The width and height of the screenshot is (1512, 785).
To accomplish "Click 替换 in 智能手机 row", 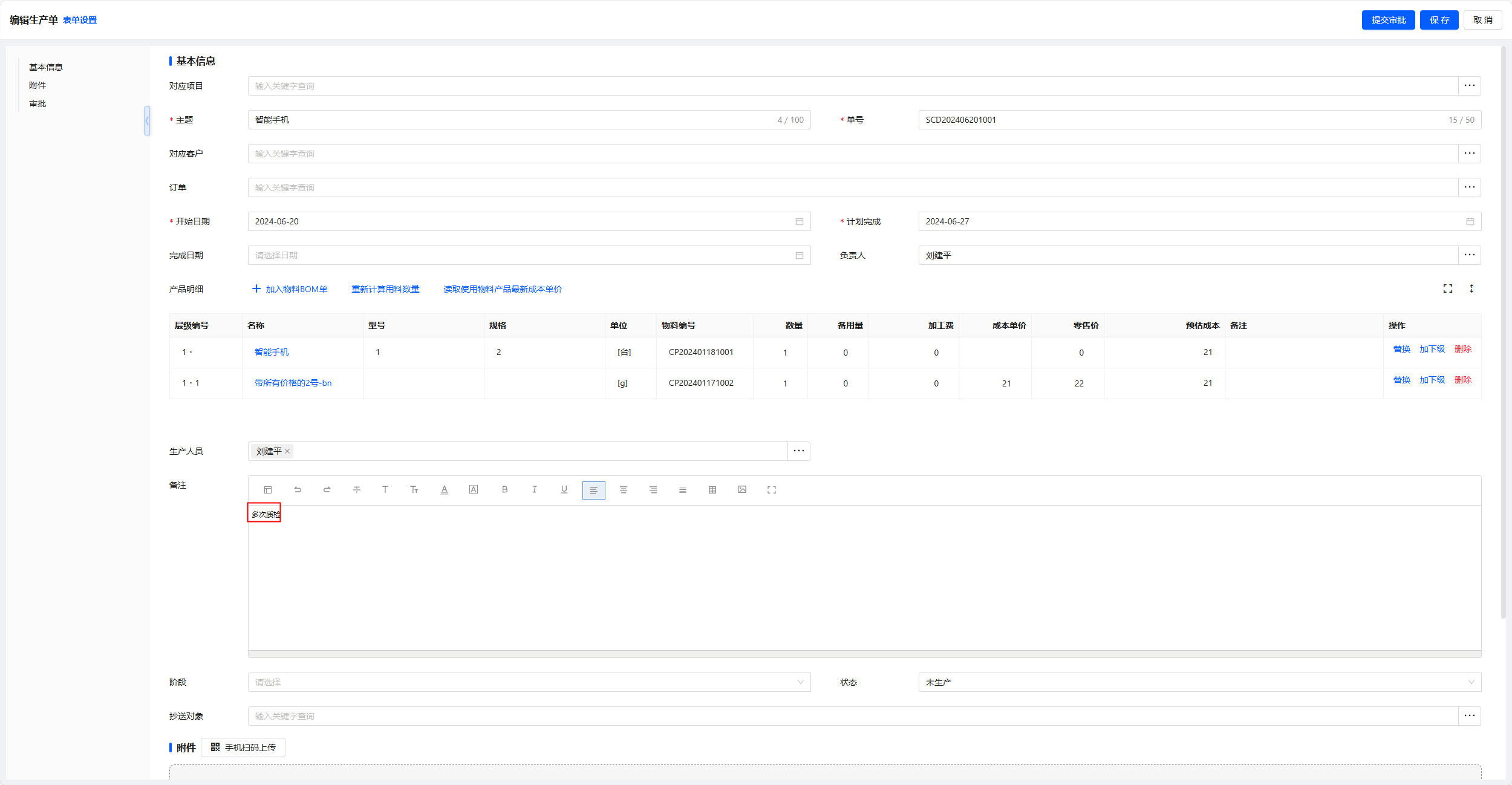I will tap(1402, 349).
